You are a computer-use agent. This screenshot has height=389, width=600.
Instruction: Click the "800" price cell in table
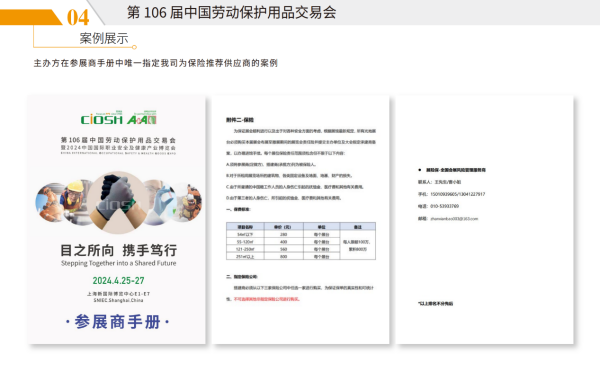pos(284,257)
